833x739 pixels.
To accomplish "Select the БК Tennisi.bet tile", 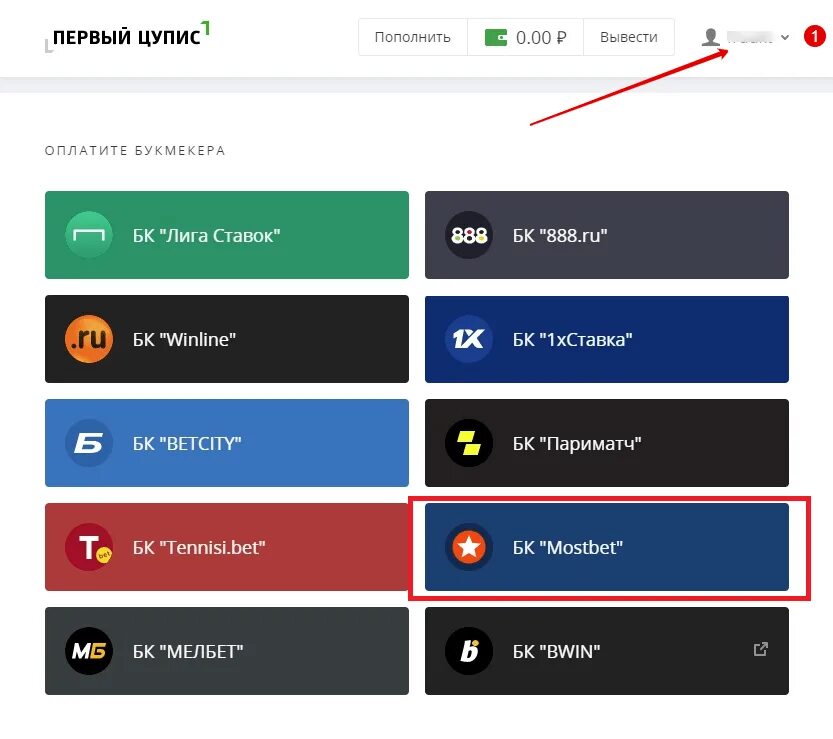I will (227, 547).
